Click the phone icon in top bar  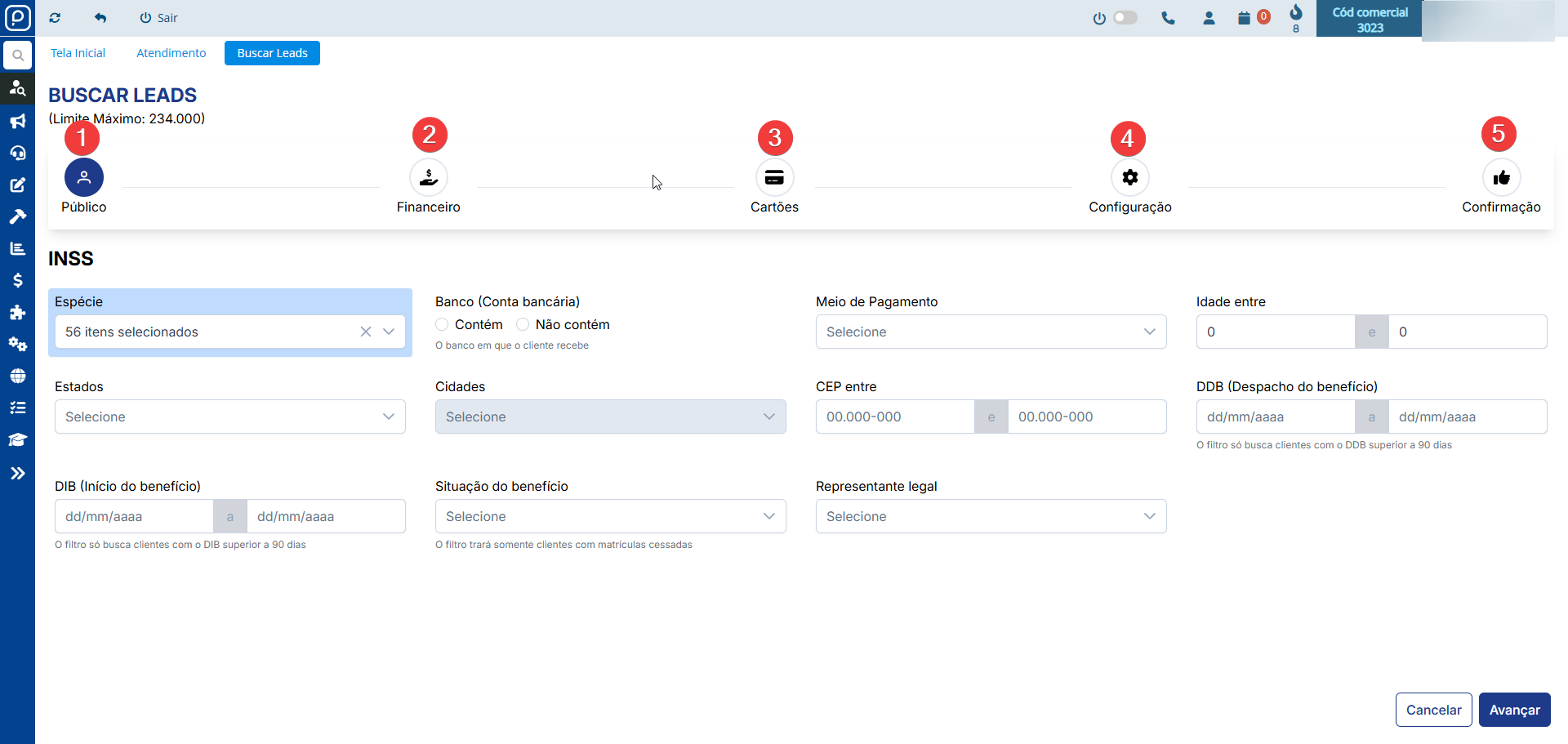[x=1168, y=18]
